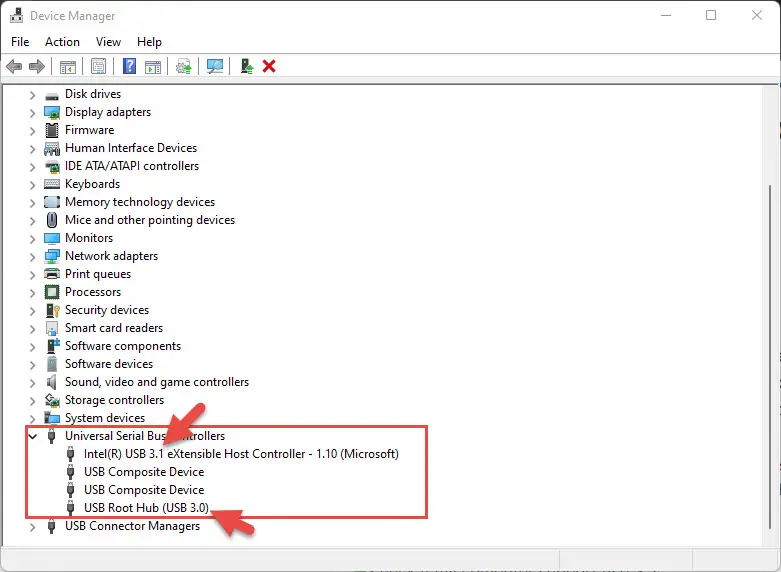Click the Human Interface Devices icon
The width and height of the screenshot is (781, 572).
(x=52, y=148)
